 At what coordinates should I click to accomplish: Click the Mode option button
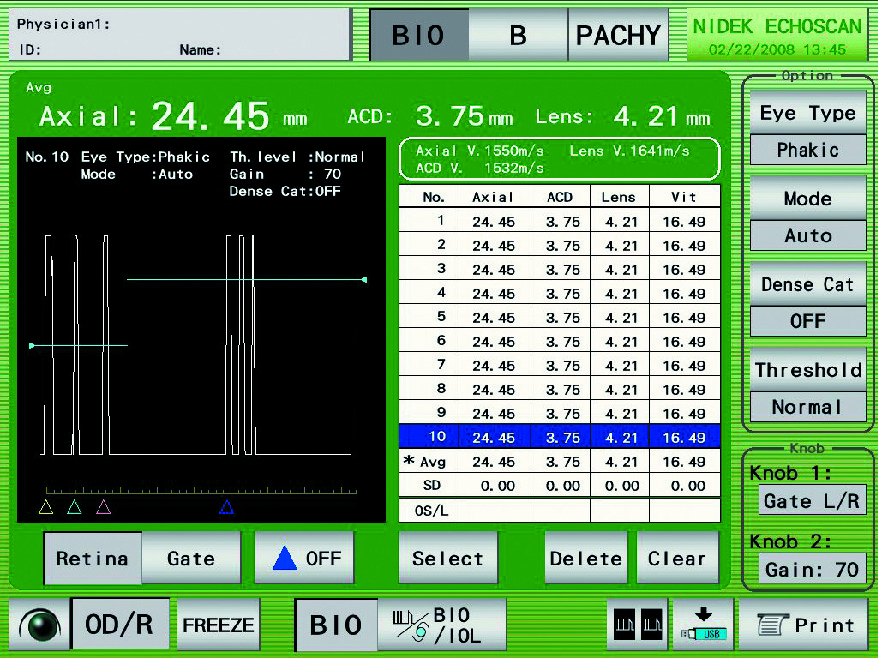tap(808, 198)
